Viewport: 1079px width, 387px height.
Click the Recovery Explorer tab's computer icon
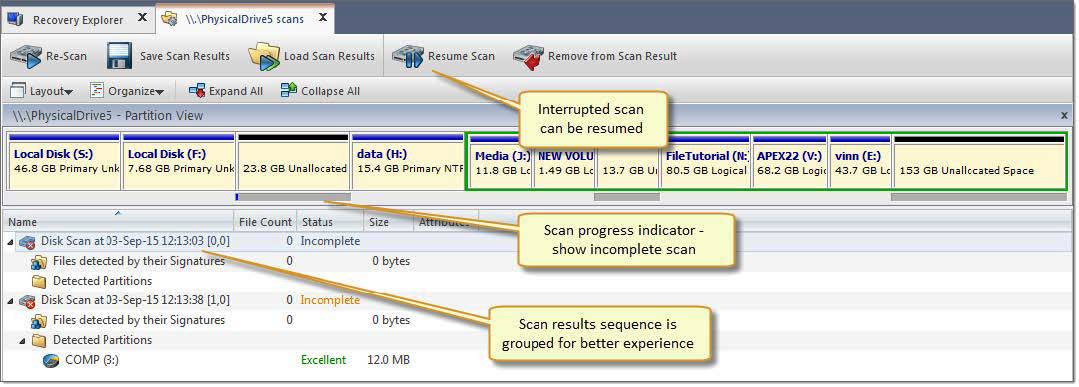point(16,19)
